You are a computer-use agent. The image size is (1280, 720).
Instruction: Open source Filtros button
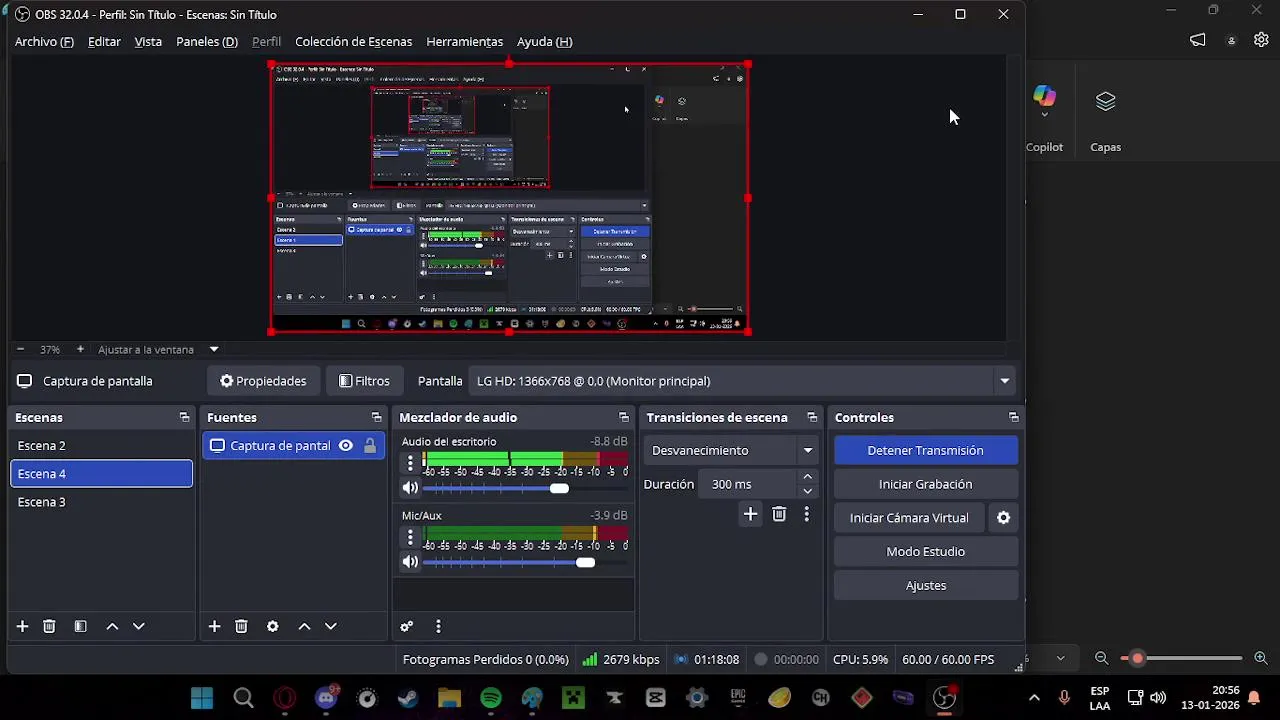(x=364, y=381)
